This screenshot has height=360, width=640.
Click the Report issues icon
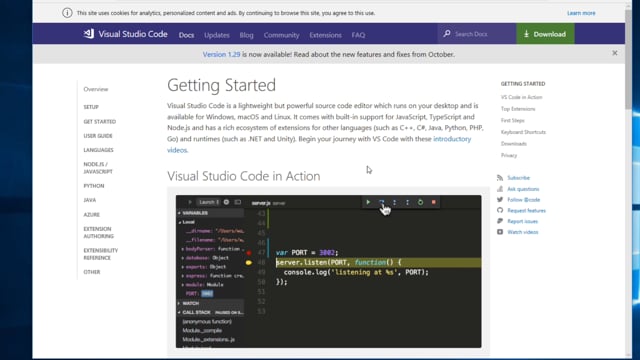[x=500, y=221]
